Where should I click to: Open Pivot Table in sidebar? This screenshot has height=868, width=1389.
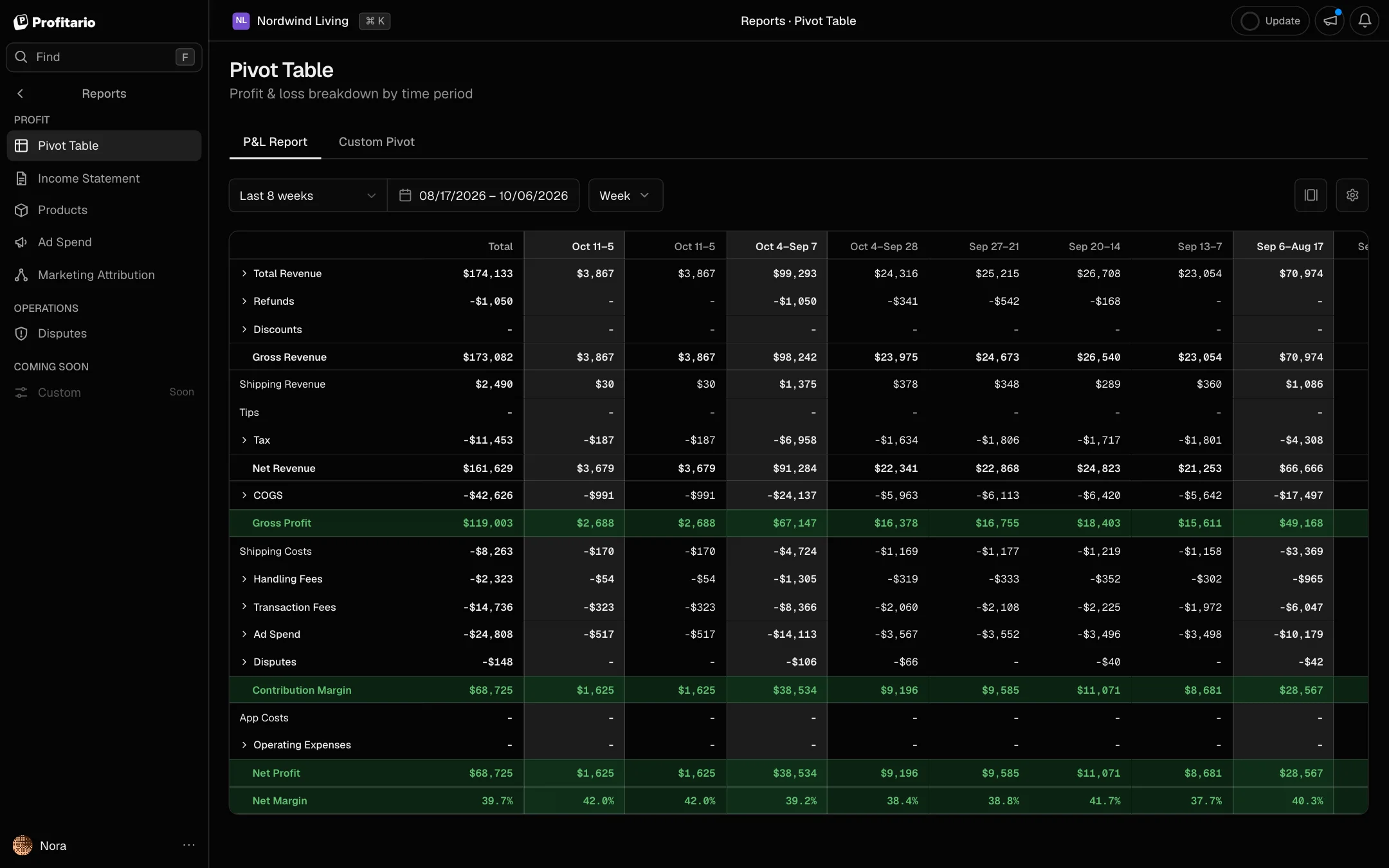click(x=104, y=146)
